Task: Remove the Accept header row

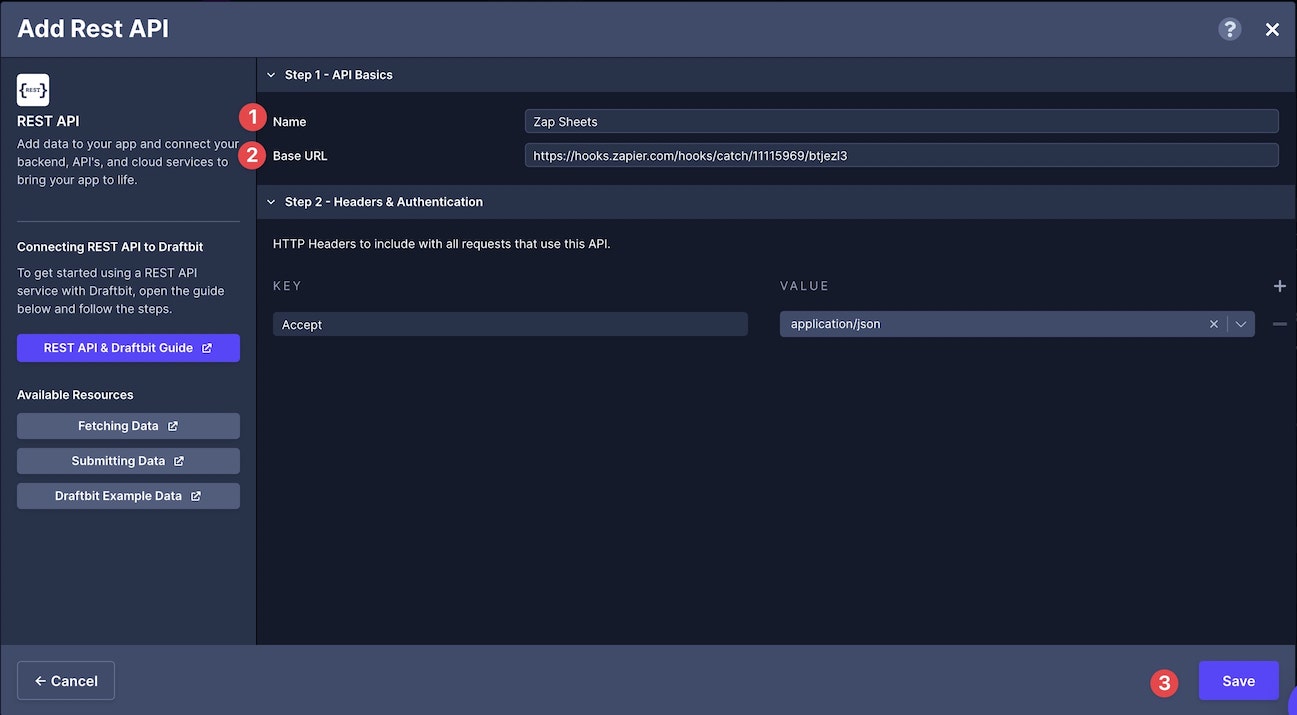Action: click(x=1279, y=324)
